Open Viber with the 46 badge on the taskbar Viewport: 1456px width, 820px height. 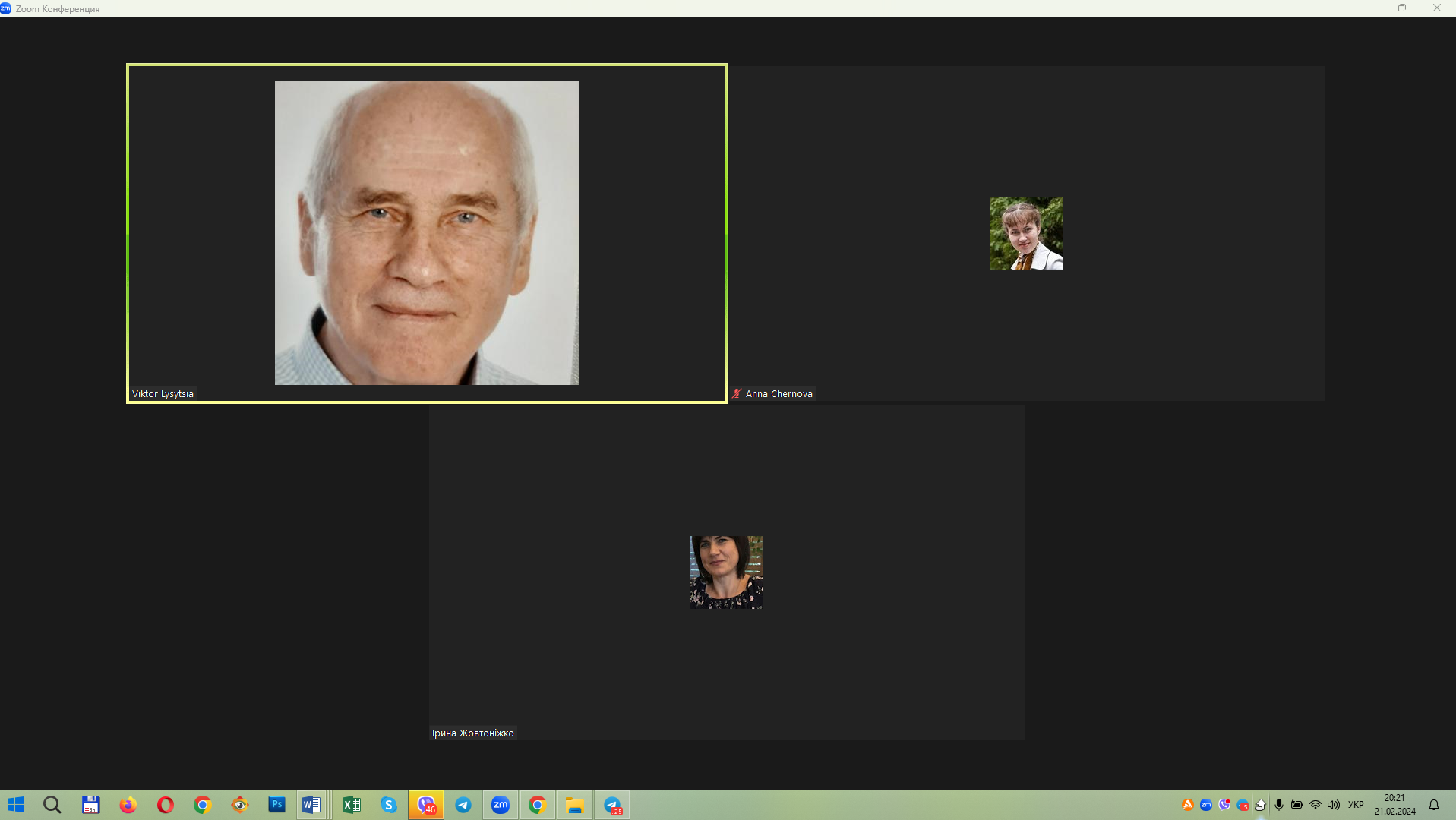click(x=426, y=805)
